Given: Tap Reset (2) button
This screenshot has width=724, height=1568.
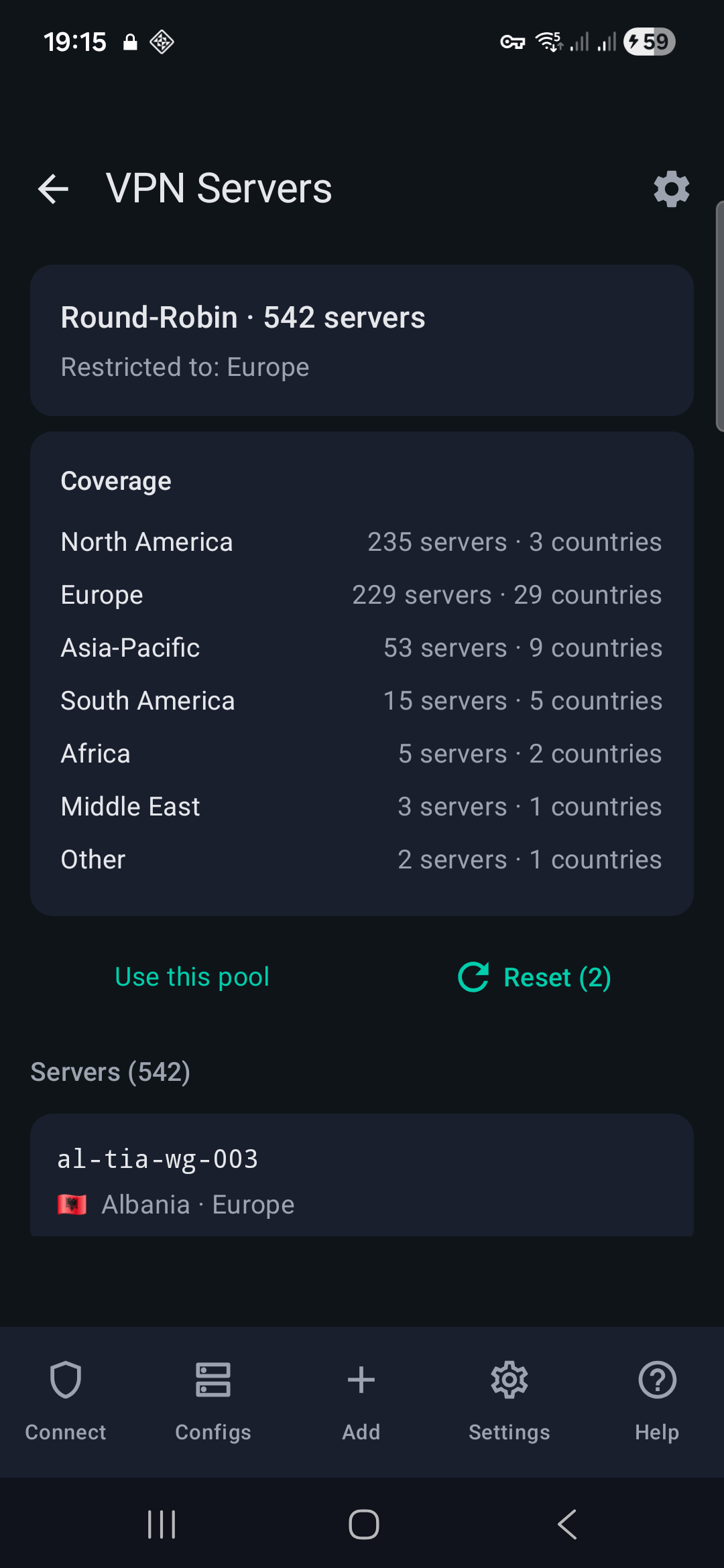Looking at the screenshot, I should [534, 977].
